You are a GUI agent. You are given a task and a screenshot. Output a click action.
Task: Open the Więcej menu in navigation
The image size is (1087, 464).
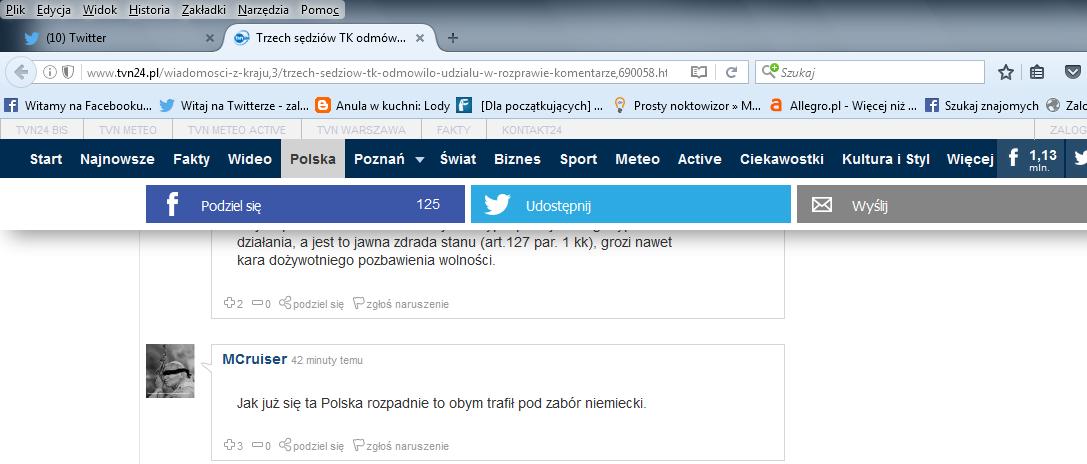(x=971, y=159)
